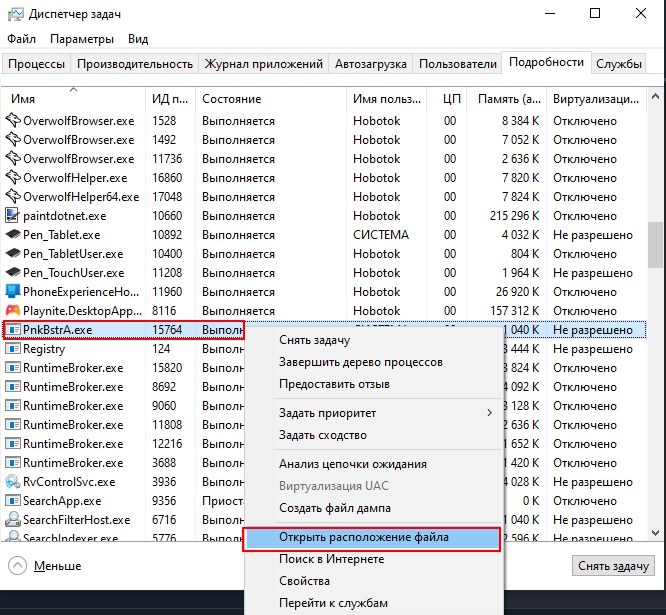Open Свойства from context menu
Image resolution: width=666 pixels, height=615 pixels.
(x=374, y=581)
